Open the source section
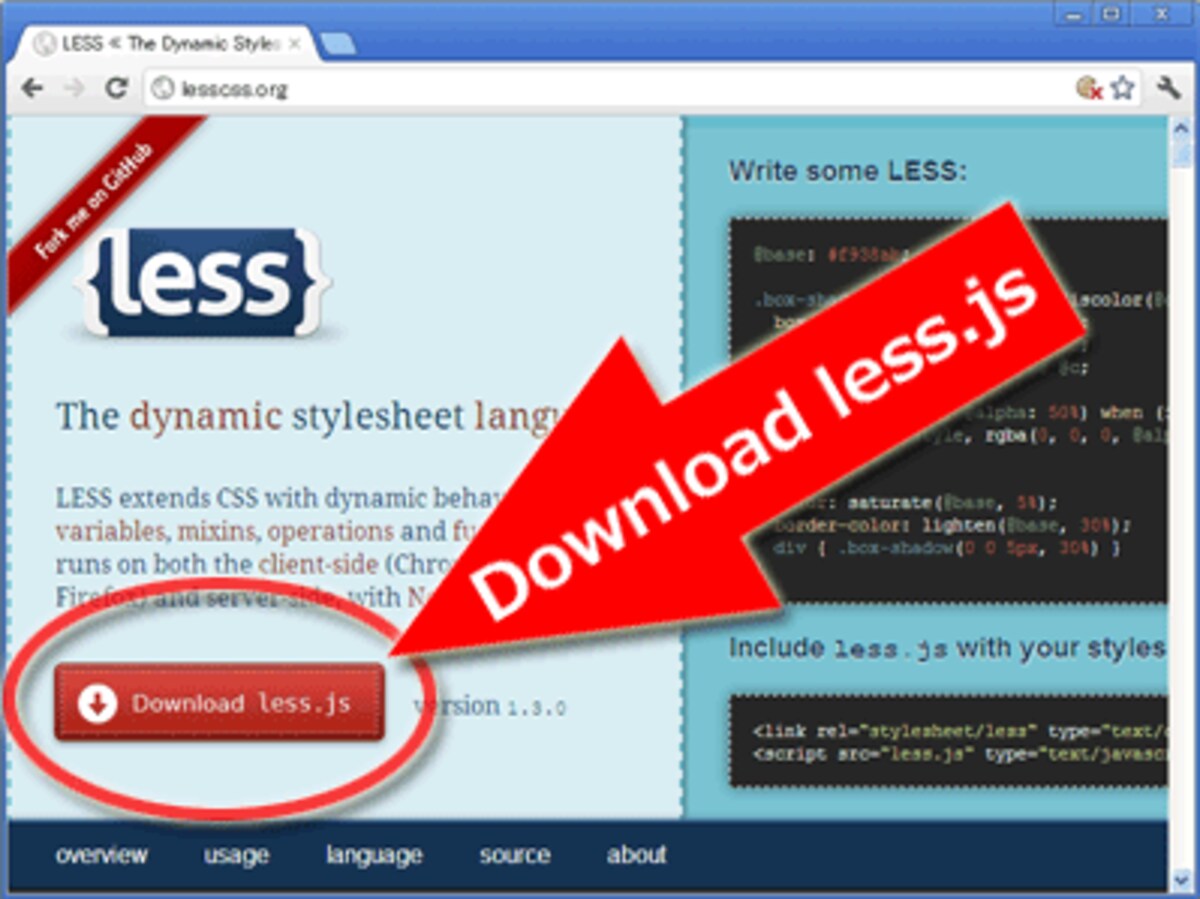This screenshot has width=1200, height=899. (x=514, y=855)
